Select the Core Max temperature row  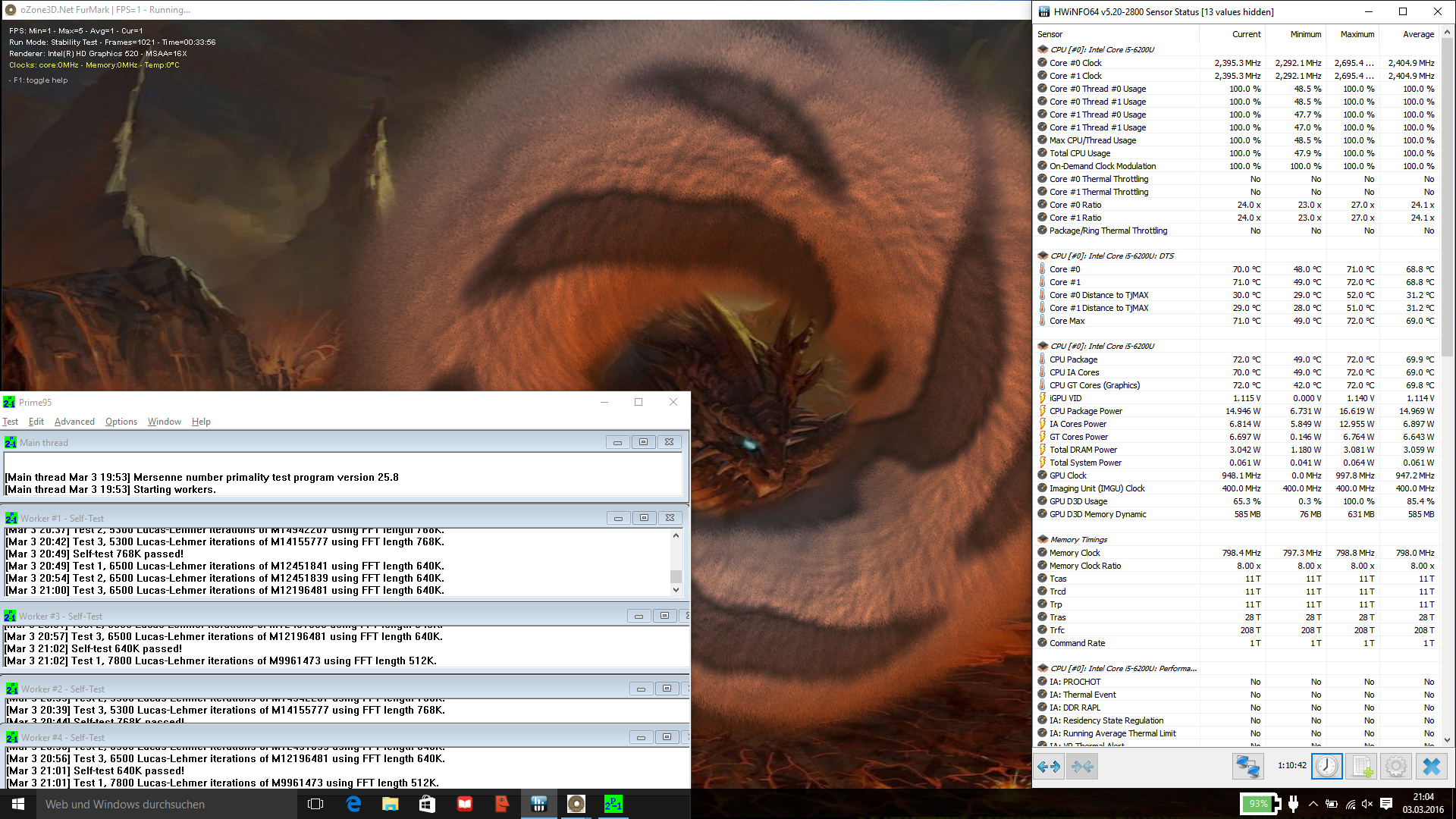click(x=1237, y=321)
